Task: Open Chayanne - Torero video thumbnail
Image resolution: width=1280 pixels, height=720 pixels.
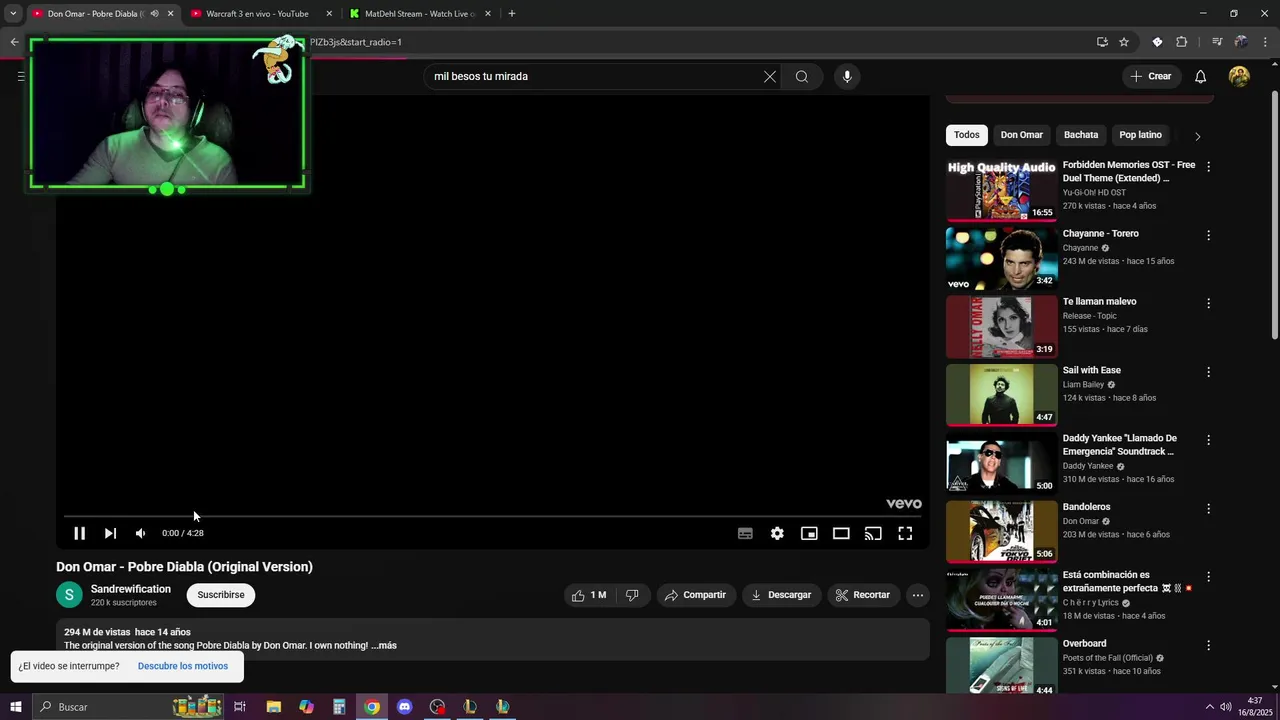Action: pyautogui.click(x=1002, y=258)
